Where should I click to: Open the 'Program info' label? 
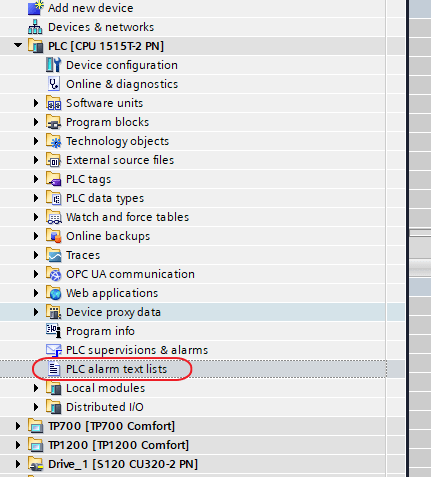[100, 331]
